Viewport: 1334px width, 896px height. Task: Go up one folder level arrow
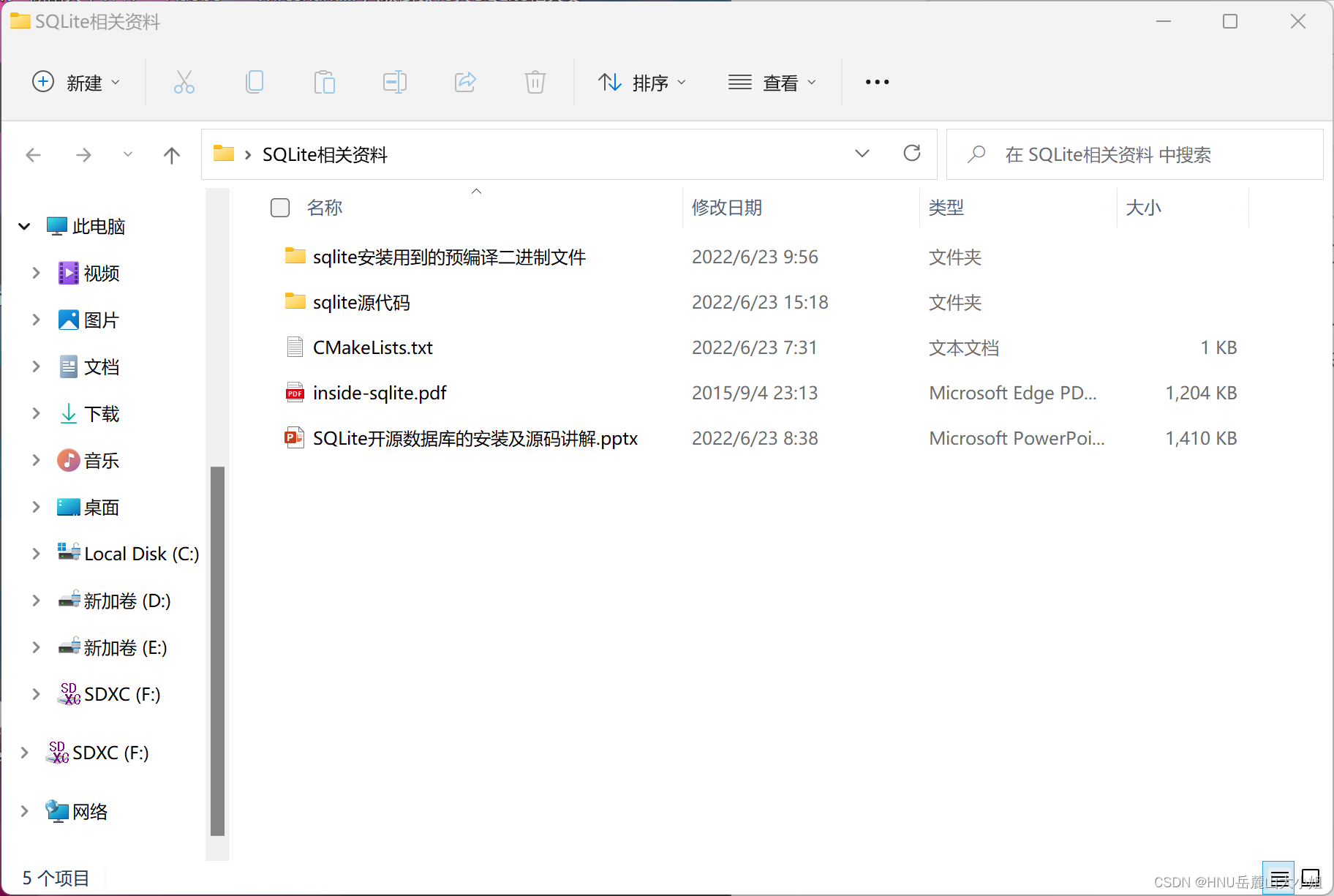[x=172, y=154]
